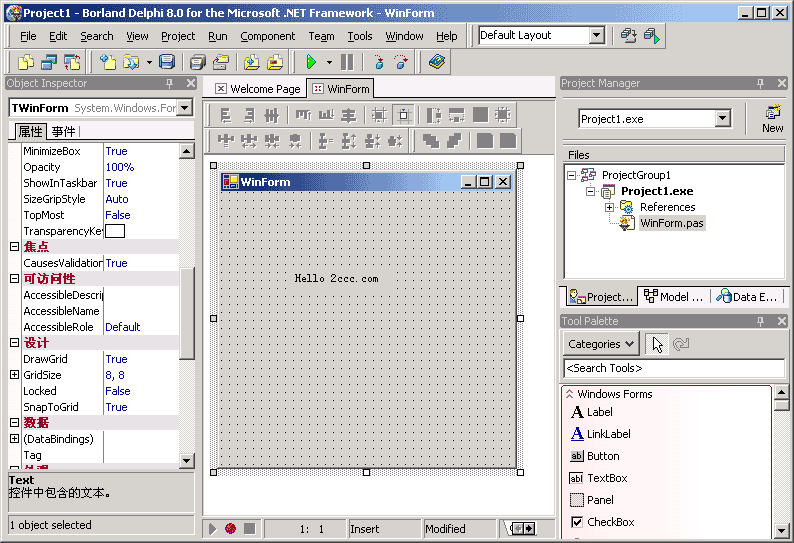Click the Remove File from Project icon
This screenshot has width=794, height=543.
[x=274, y=62]
